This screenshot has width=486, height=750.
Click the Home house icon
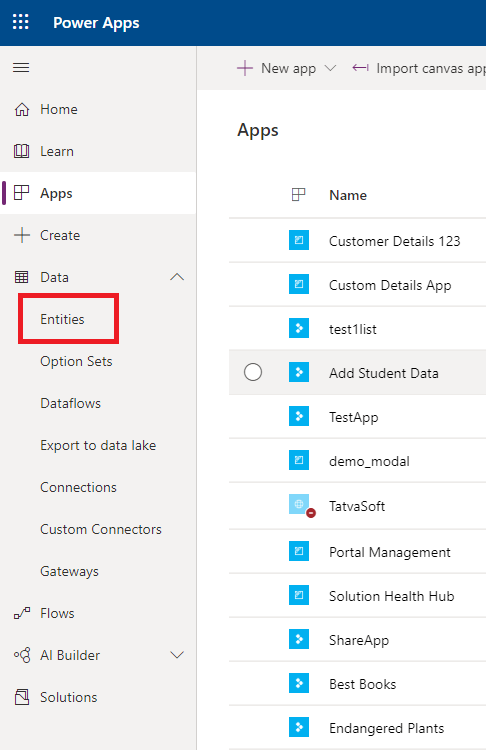22,110
